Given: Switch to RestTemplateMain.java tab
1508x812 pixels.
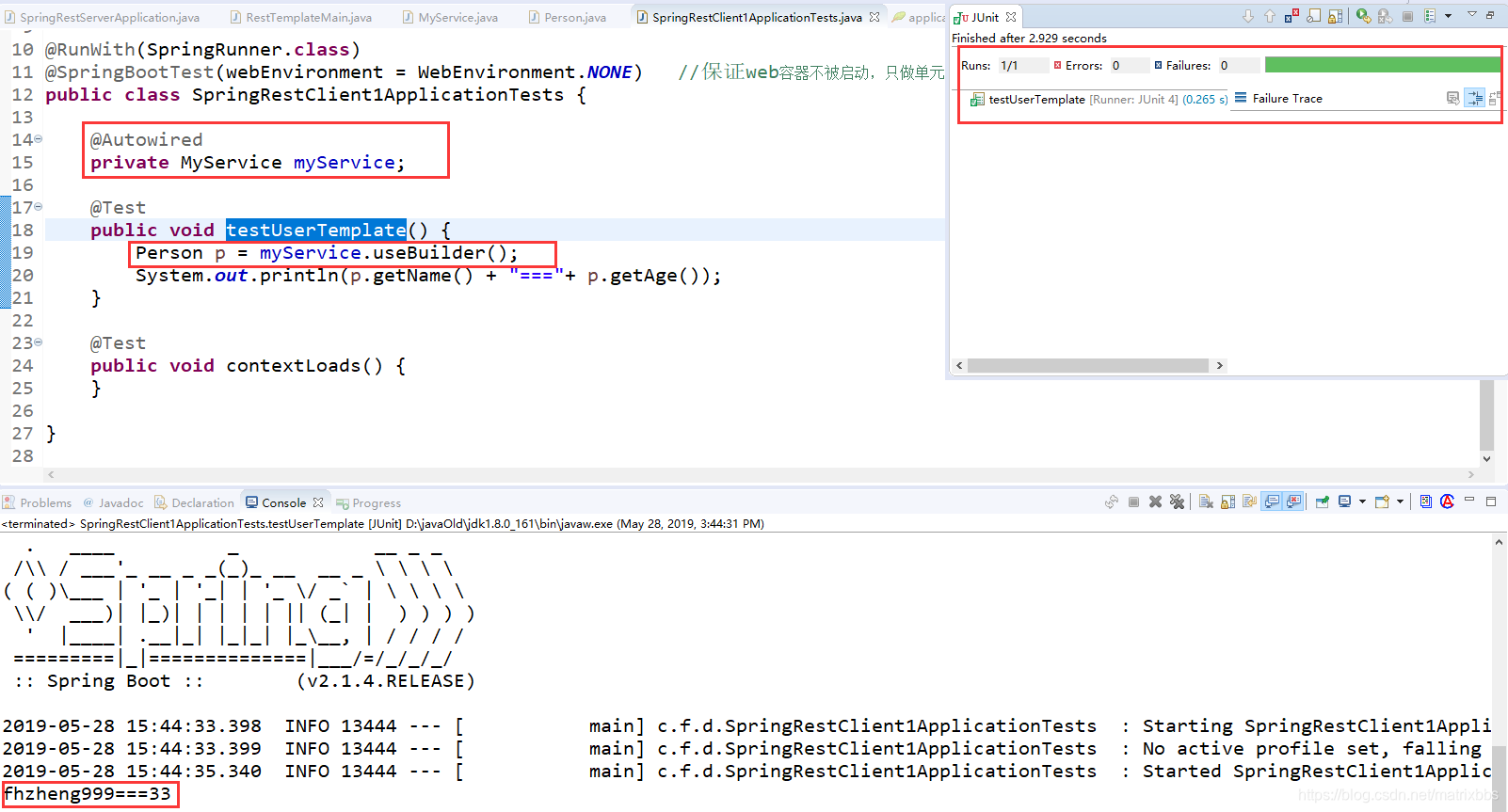Looking at the screenshot, I should 300,17.
